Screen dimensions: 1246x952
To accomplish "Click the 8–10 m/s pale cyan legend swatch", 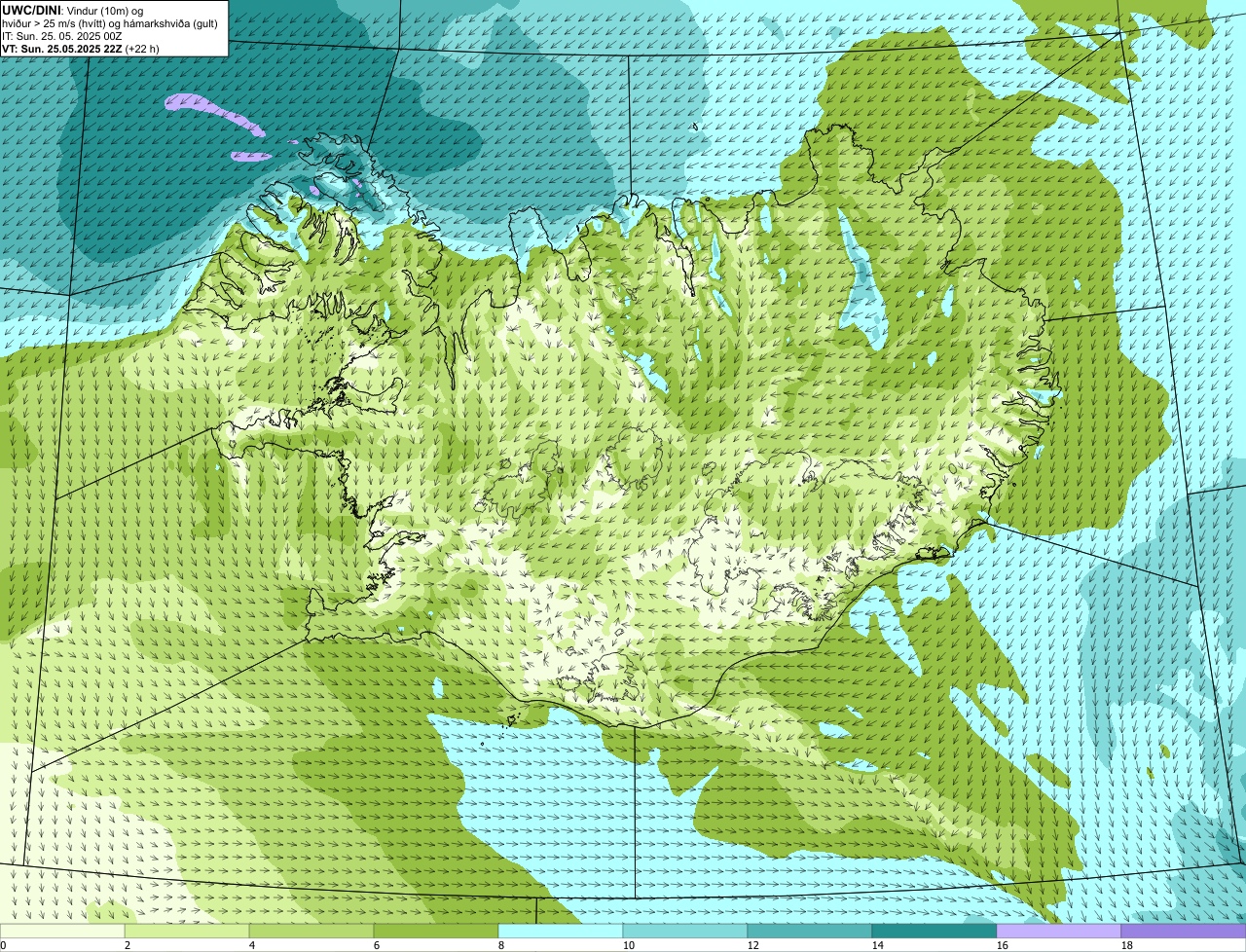I will click(561, 932).
